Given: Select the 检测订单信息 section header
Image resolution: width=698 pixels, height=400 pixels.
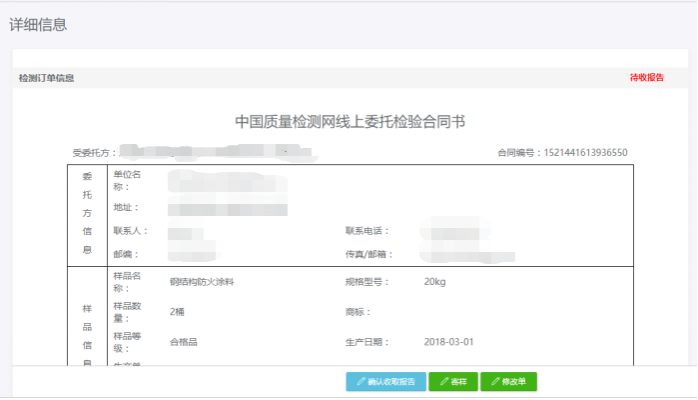Looking at the screenshot, I should tap(46, 78).
